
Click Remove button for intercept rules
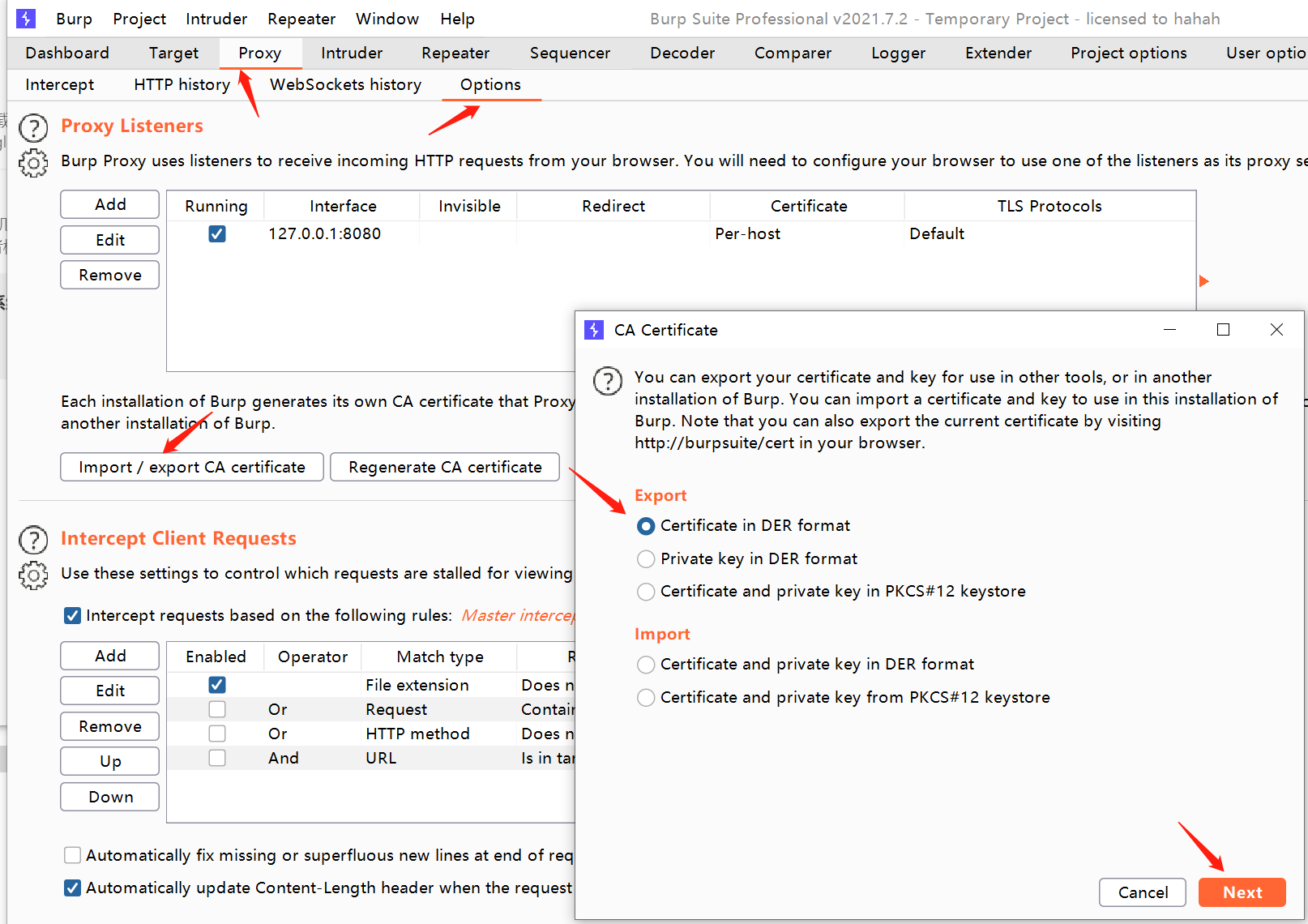click(109, 726)
